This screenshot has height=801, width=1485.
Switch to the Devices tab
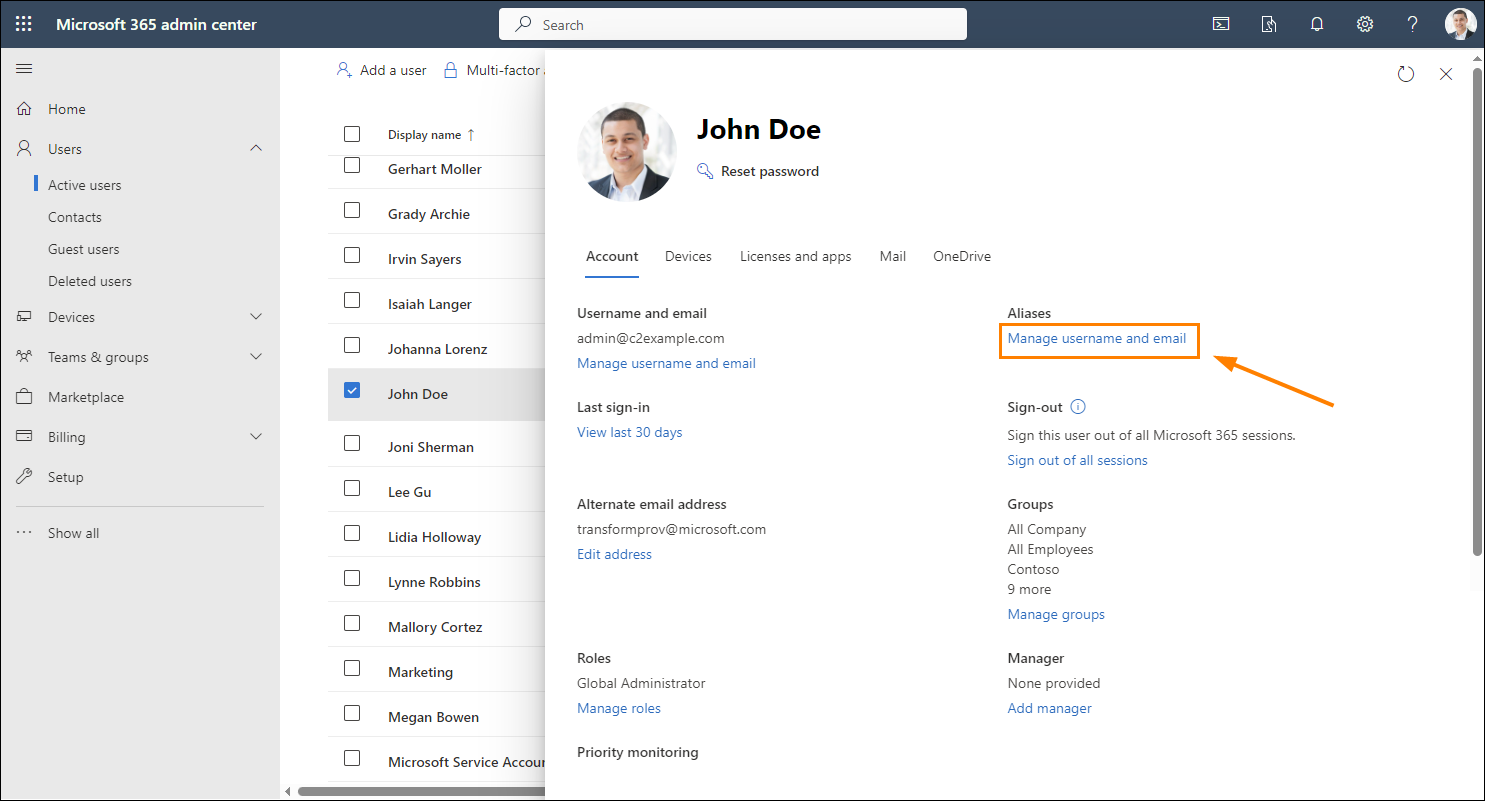tap(688, 256)
